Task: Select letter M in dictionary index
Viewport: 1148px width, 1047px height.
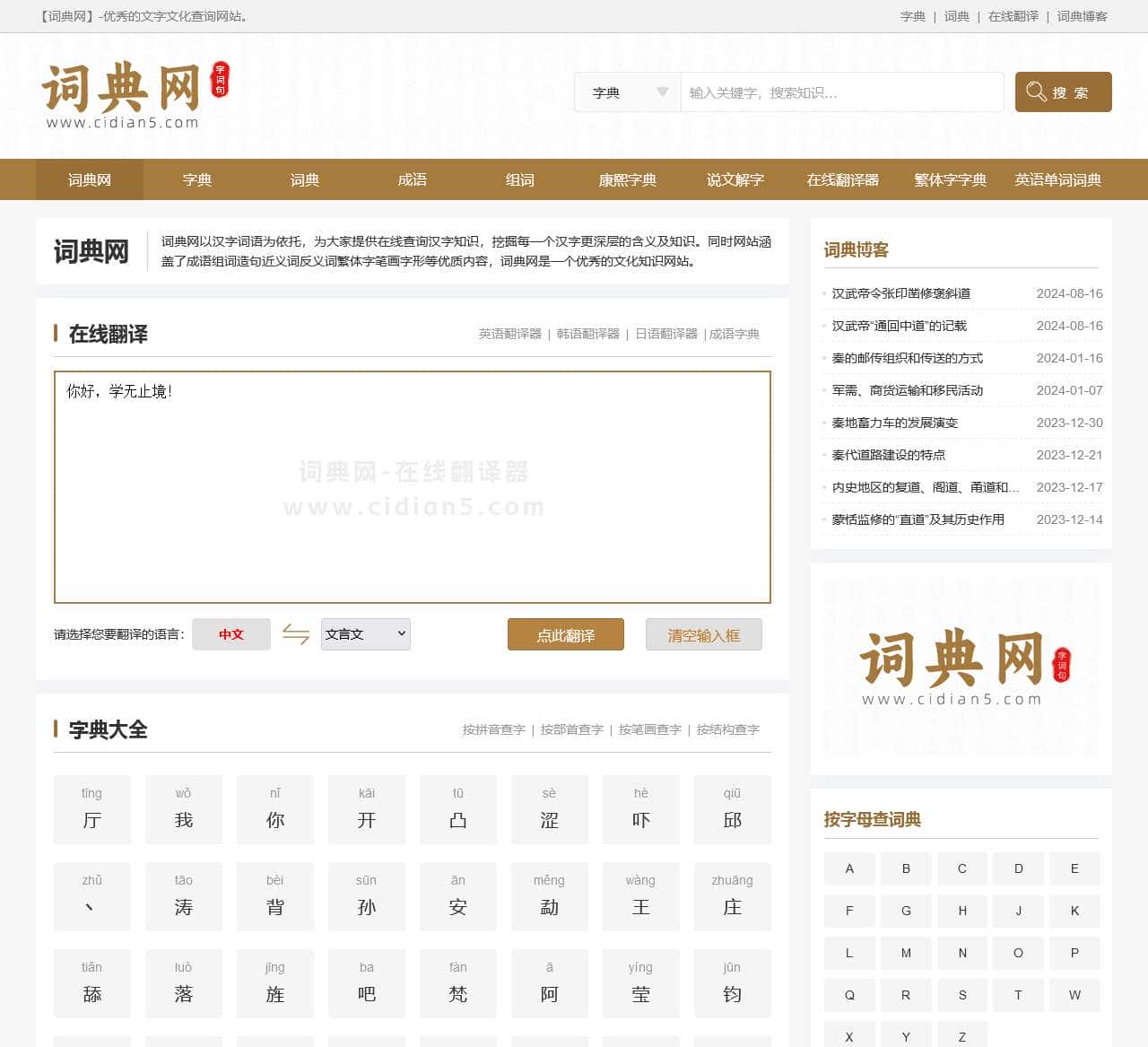Action: [906, 953]
